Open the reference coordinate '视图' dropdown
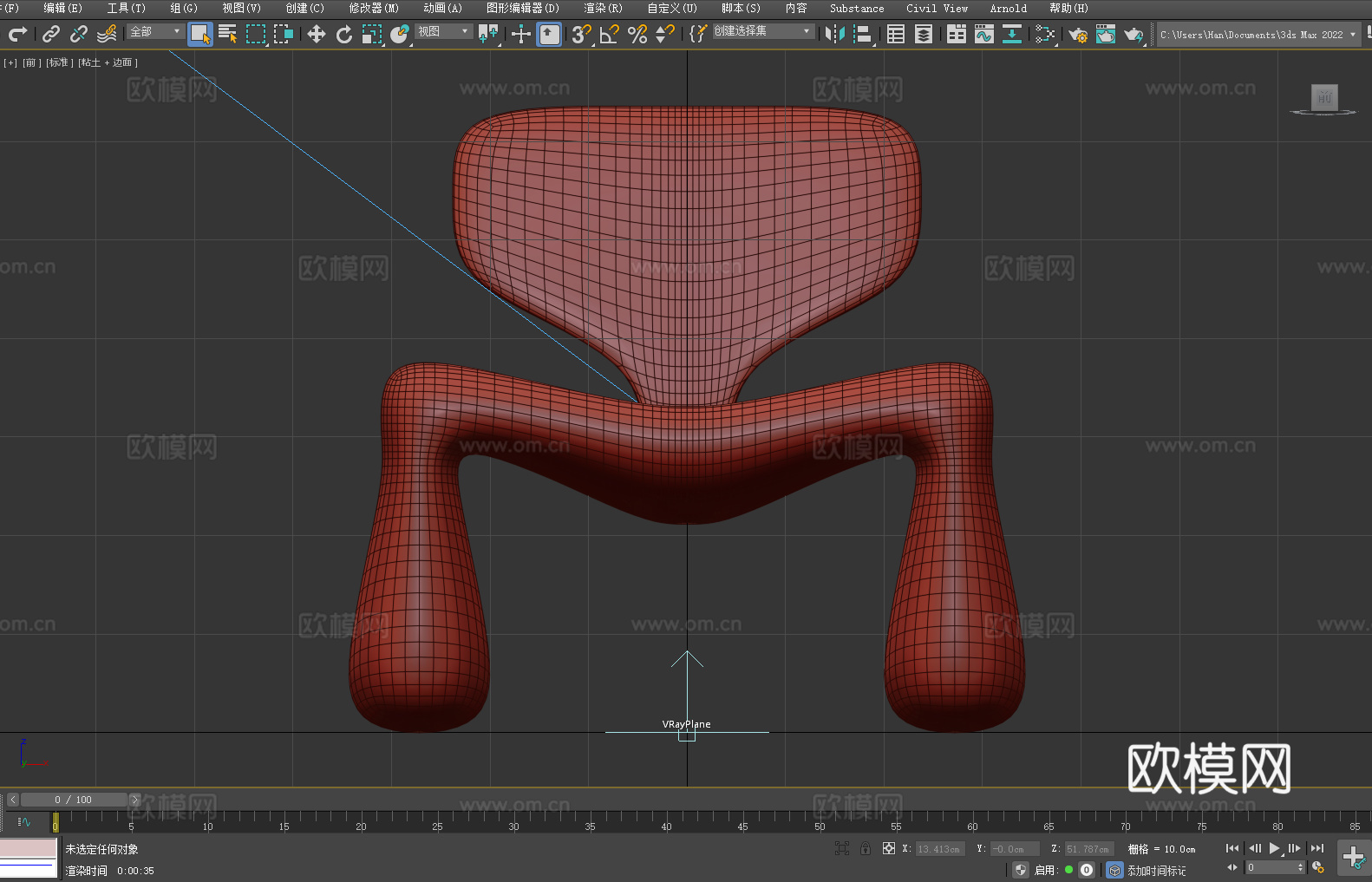Screen dimensions: 1372x882 click(x=443, y=31)
